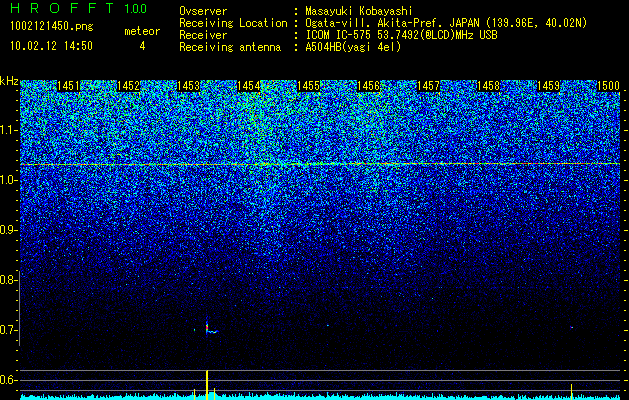Click the 'meteor' label
The height and width of the screenshot is (400, 629).
click(142, 31)
